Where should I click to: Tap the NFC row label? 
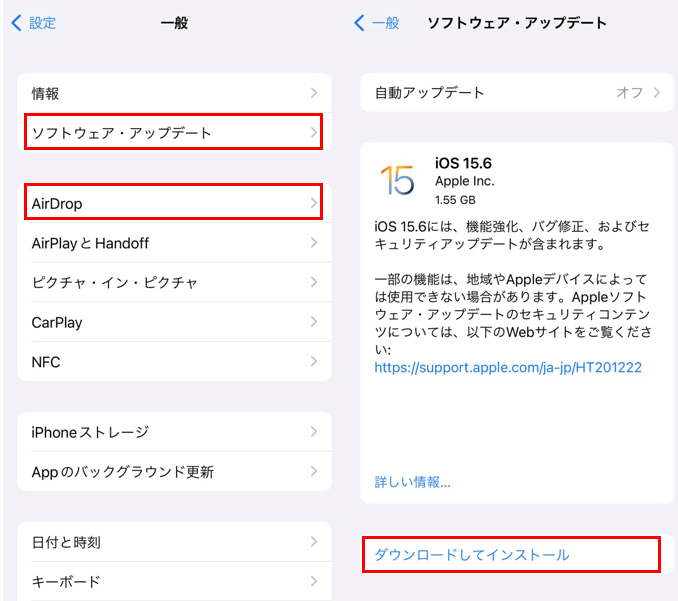click(x=46, y=362)
